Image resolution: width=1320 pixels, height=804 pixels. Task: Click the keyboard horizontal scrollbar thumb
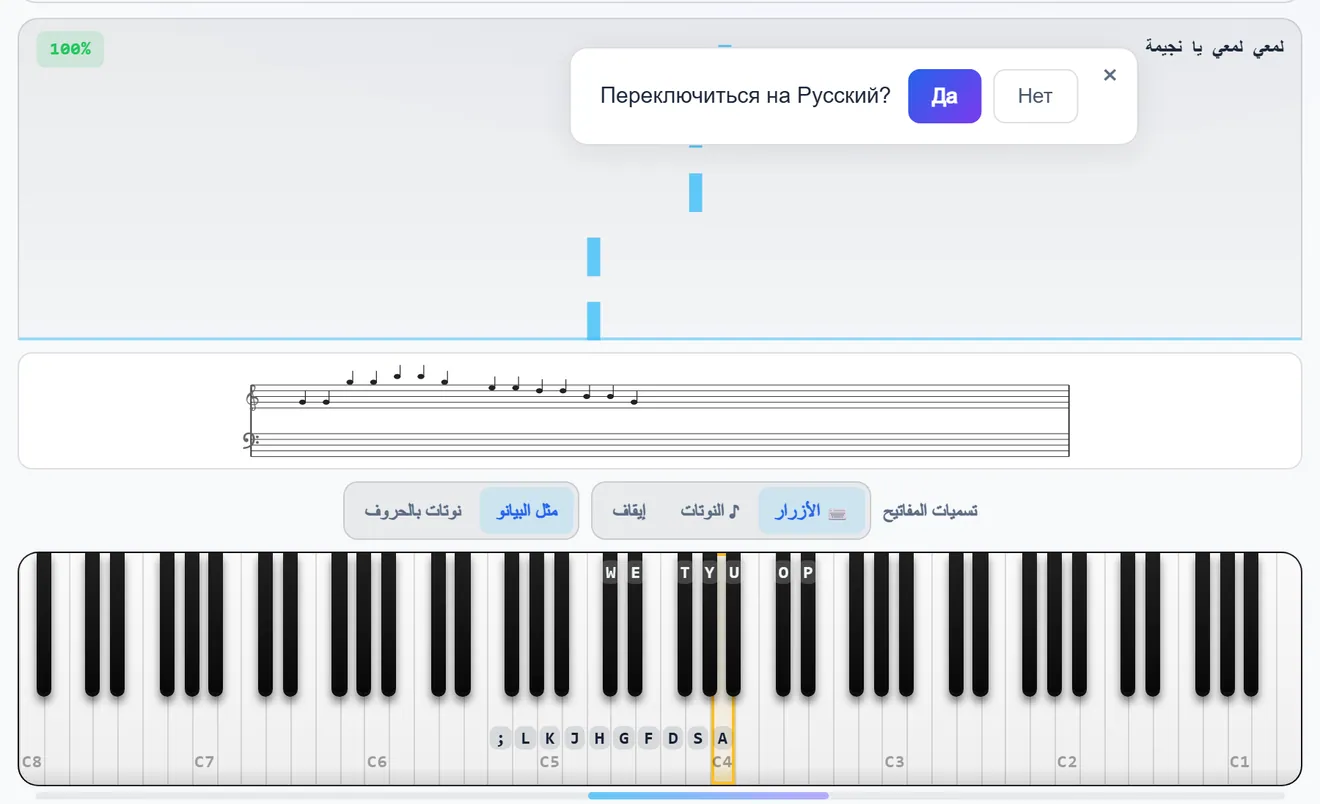(708, 796)
